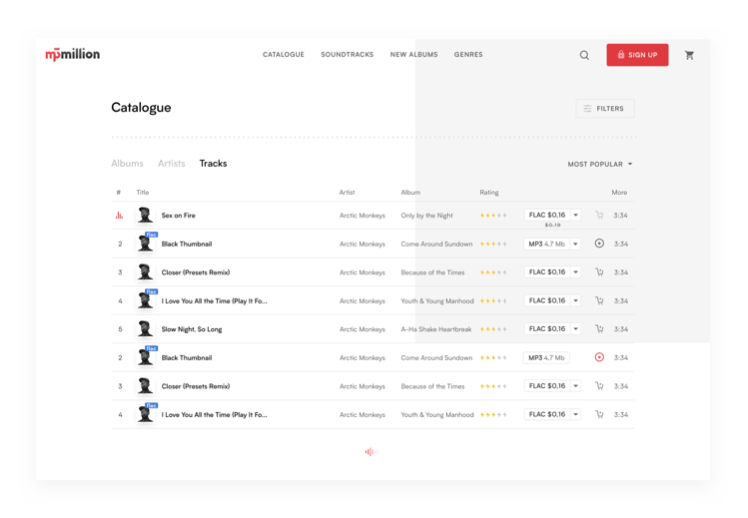Click the red sound loader icon below the list
The width and height of the screenshot is (748, 518).
pos(369,452)
